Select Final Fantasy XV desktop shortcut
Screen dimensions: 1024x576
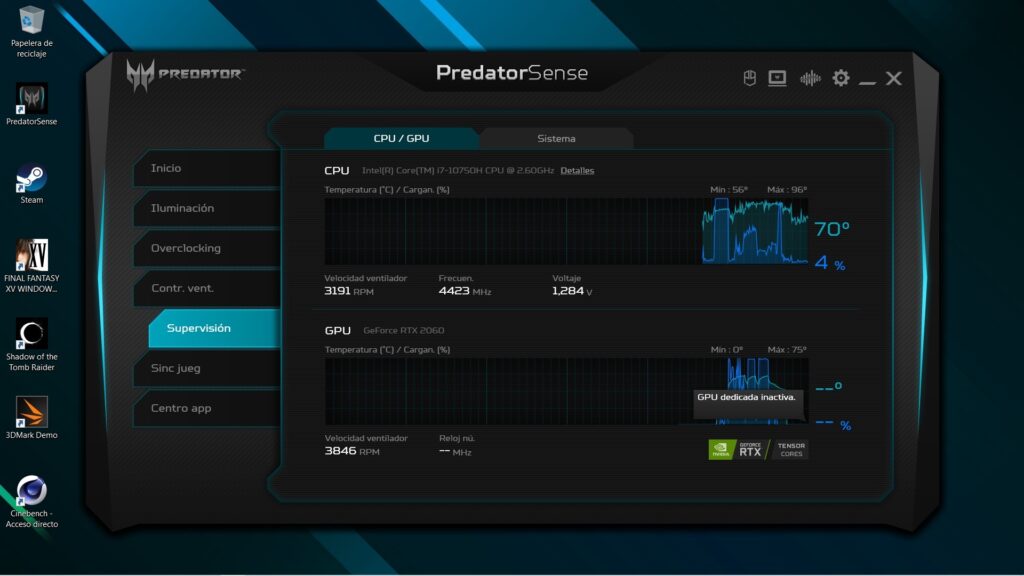pos(31,266)
